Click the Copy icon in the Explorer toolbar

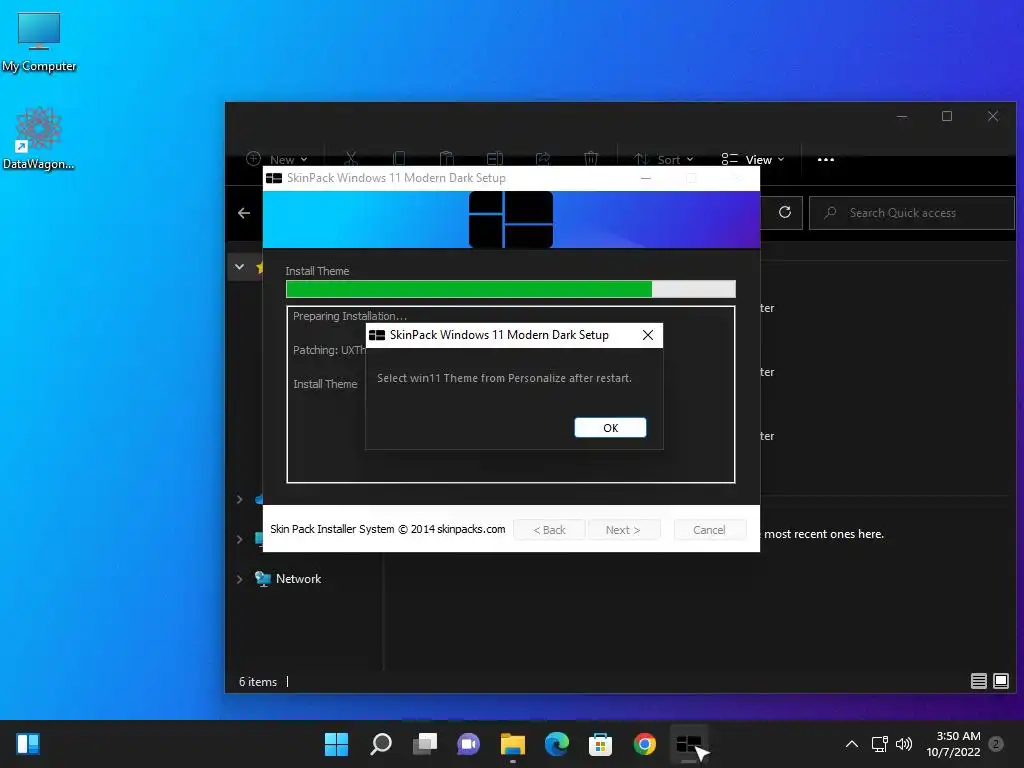click(x=399, y=159)
